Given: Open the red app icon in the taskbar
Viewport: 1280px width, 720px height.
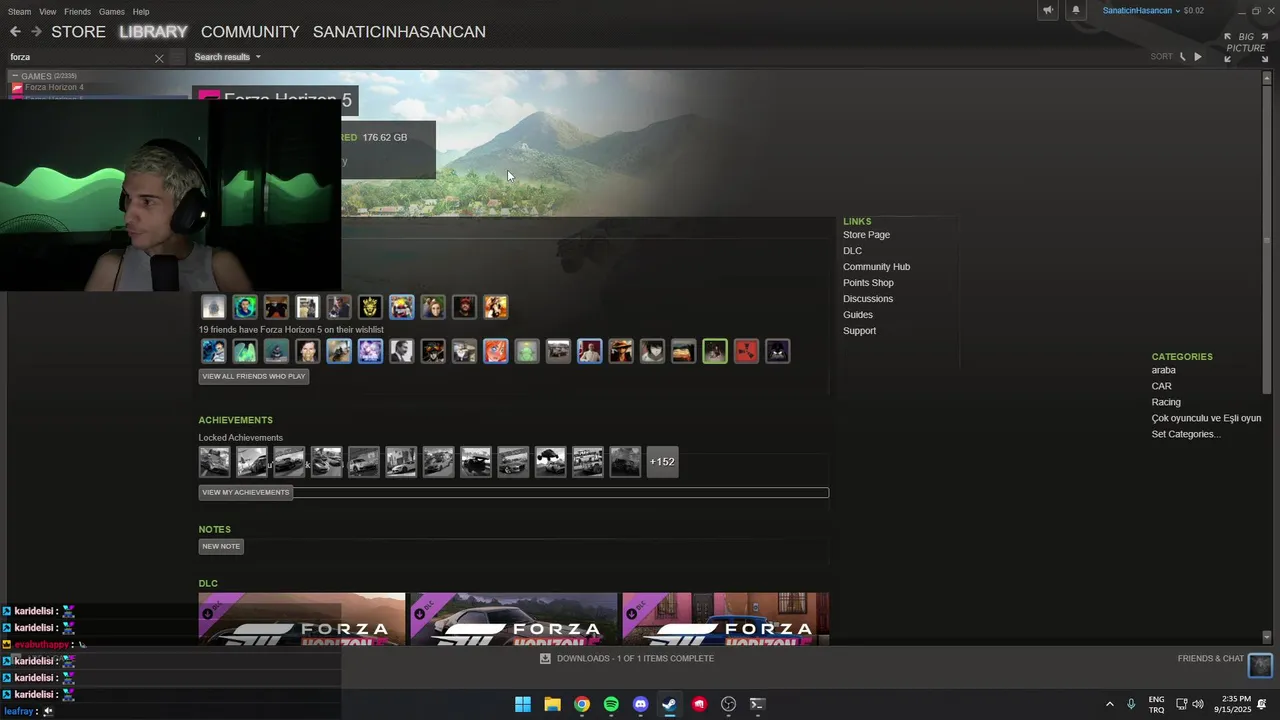Looking at the screenshot, I should 699,704.
